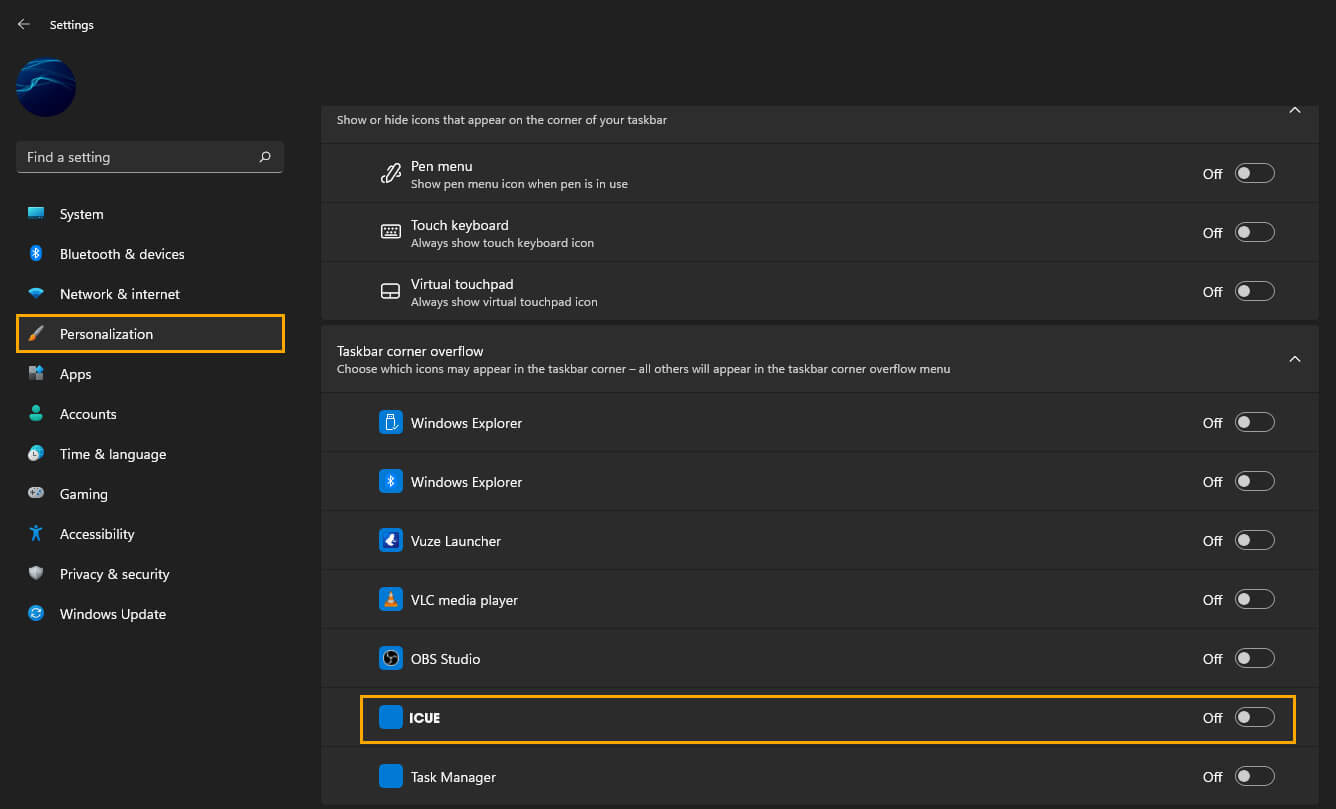Select the Accessibility label in sidebar
Viewport: 1336px width, 809px height.
point(97,534)
